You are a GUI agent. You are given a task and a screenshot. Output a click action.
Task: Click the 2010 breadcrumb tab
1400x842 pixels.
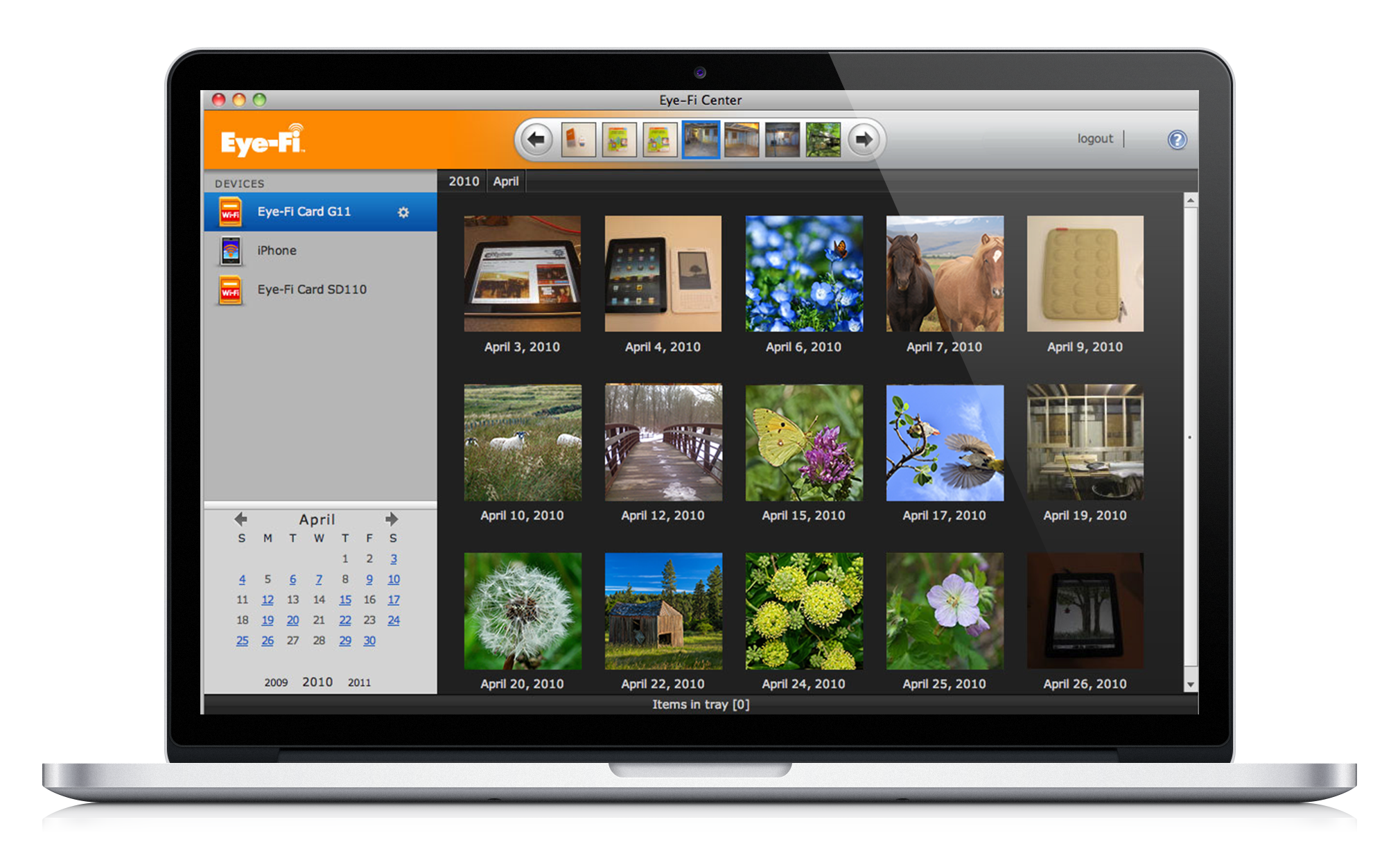click(x=464, y=182)
